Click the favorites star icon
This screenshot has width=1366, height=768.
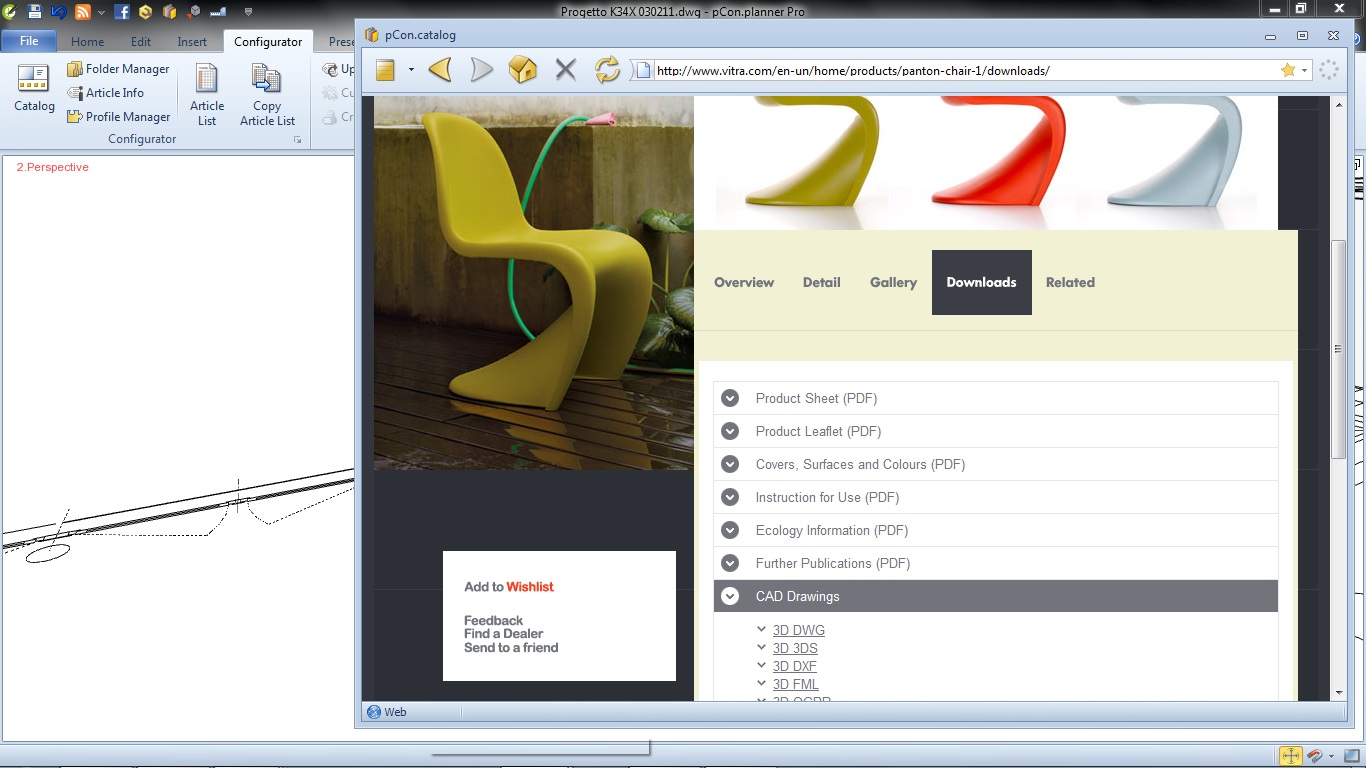pyautogui.click(x=1288, y=70)
